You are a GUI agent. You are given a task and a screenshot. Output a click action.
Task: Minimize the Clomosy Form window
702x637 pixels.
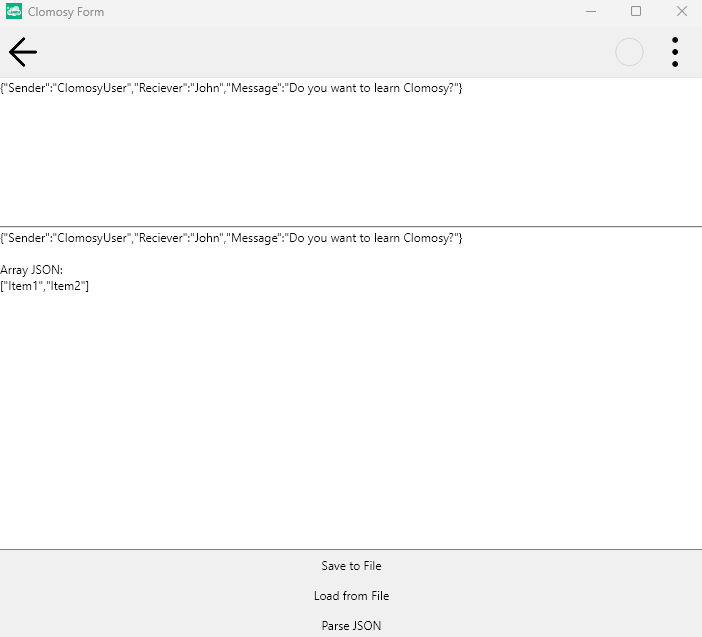click(590, 12)
